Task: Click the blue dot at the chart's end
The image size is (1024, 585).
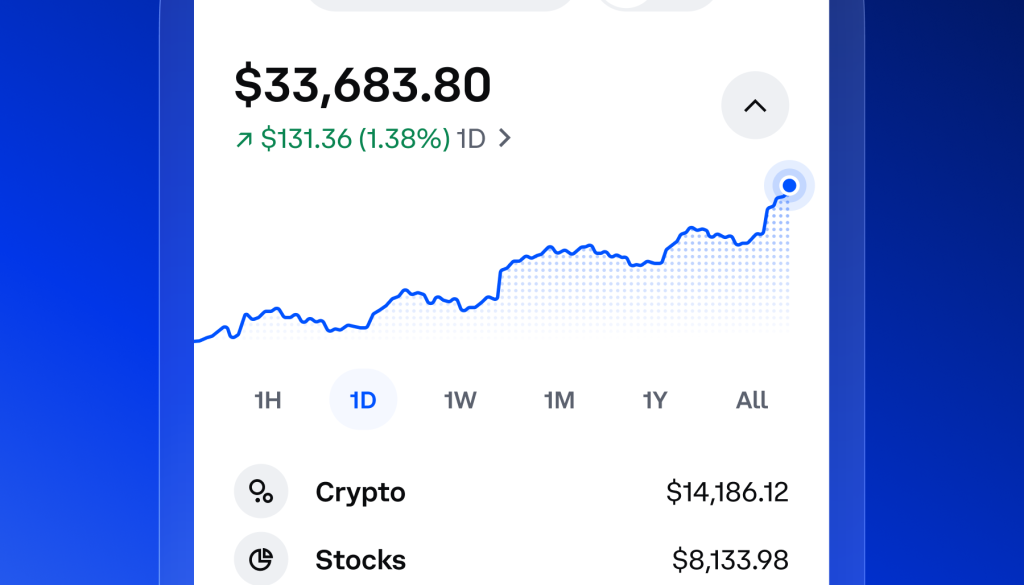Action: pyautogui.click(x=789, y=185)
